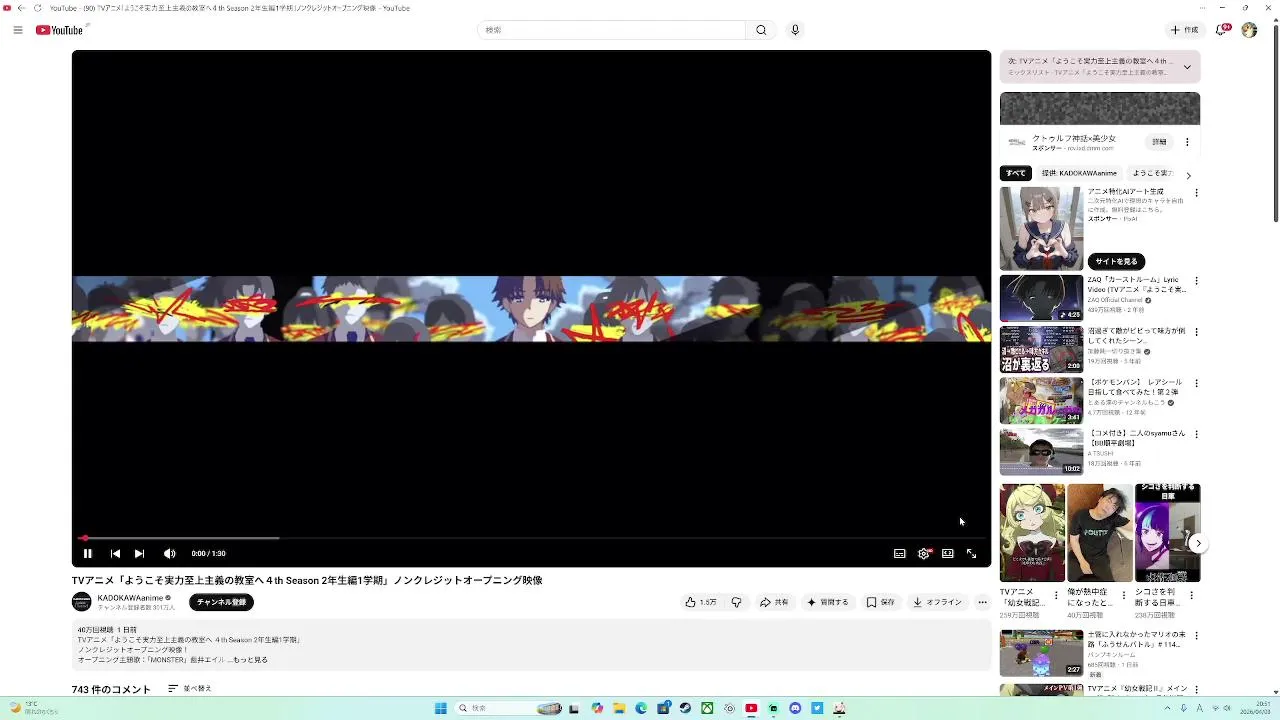
Task: Open the YouTube guide hamburger menu
Action: 17,30
